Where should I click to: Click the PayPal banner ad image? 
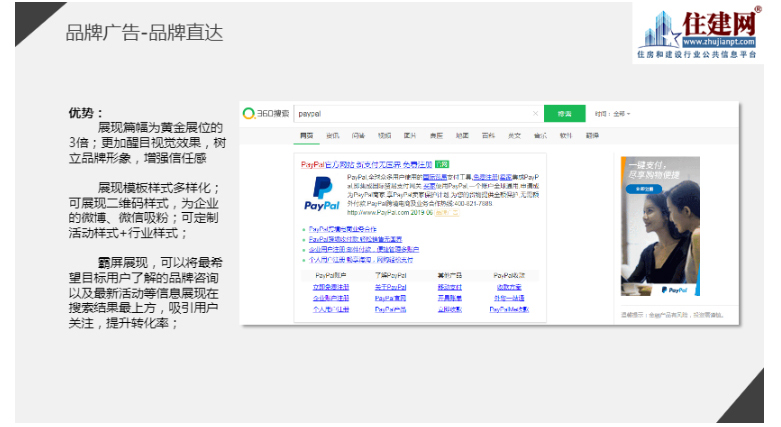659,229
